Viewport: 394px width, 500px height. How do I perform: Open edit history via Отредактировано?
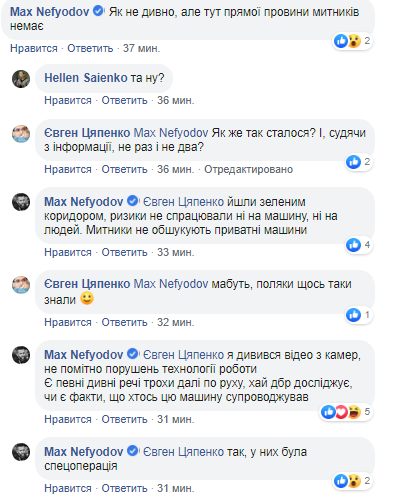248,169
